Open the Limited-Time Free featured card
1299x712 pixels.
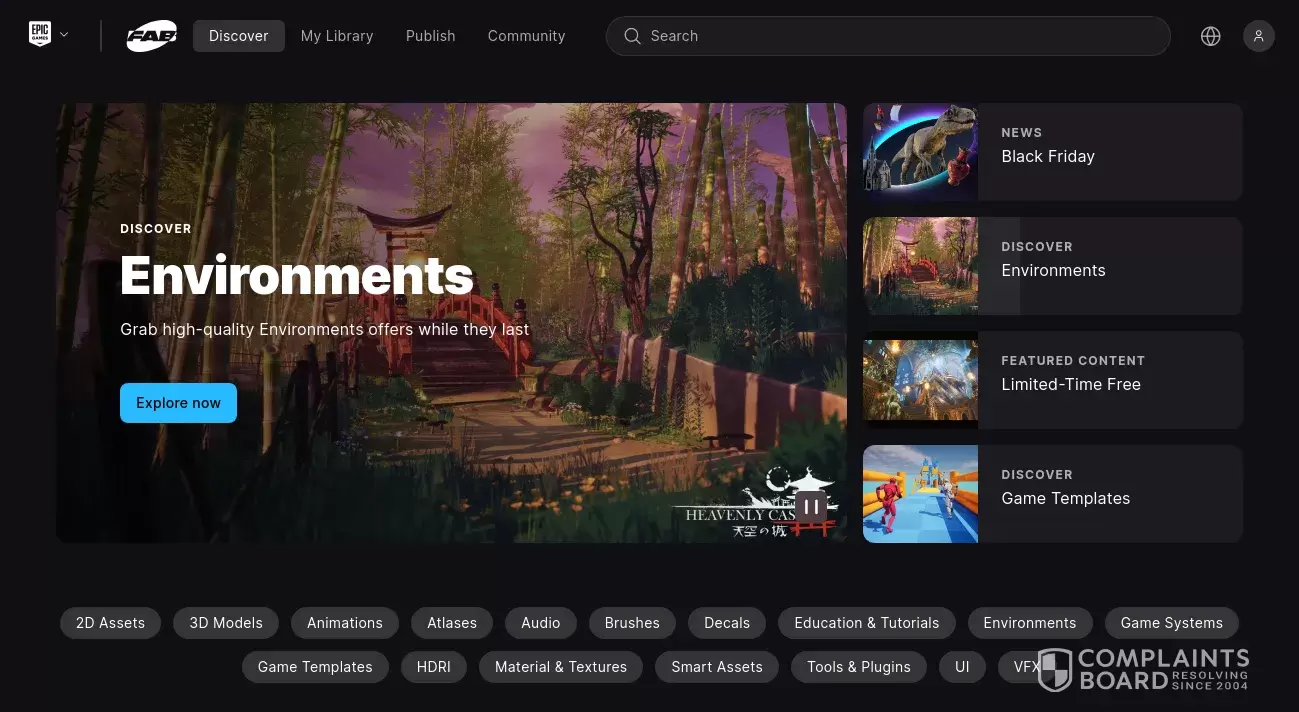1053,380
